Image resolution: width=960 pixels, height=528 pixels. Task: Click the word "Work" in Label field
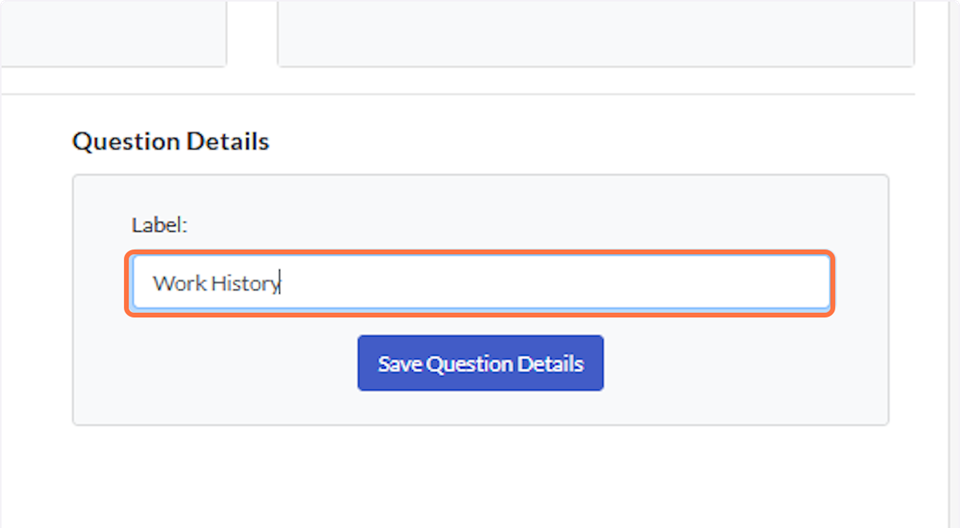(x=179, y=284)
